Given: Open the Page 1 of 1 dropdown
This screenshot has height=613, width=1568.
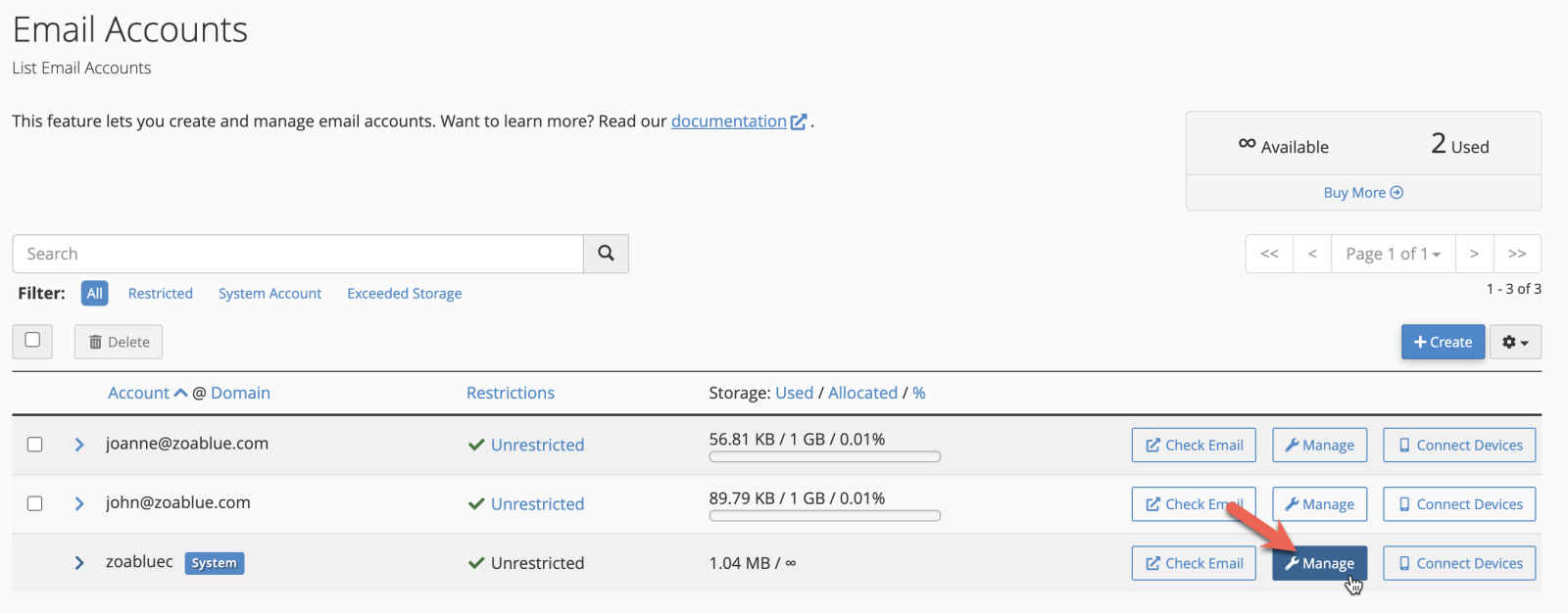Looking at the screenshot, I should (1393, 254).
